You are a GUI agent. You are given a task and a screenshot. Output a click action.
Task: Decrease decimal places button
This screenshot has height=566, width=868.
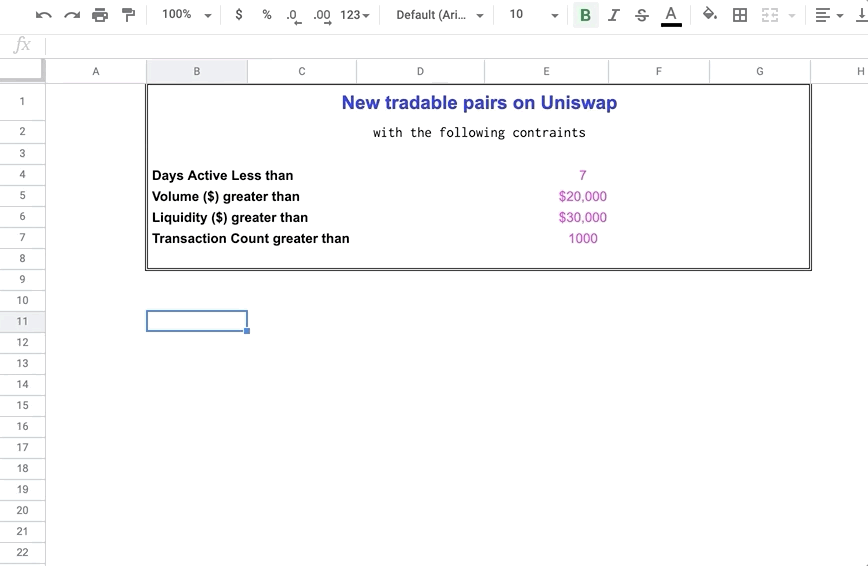(293, 15)
